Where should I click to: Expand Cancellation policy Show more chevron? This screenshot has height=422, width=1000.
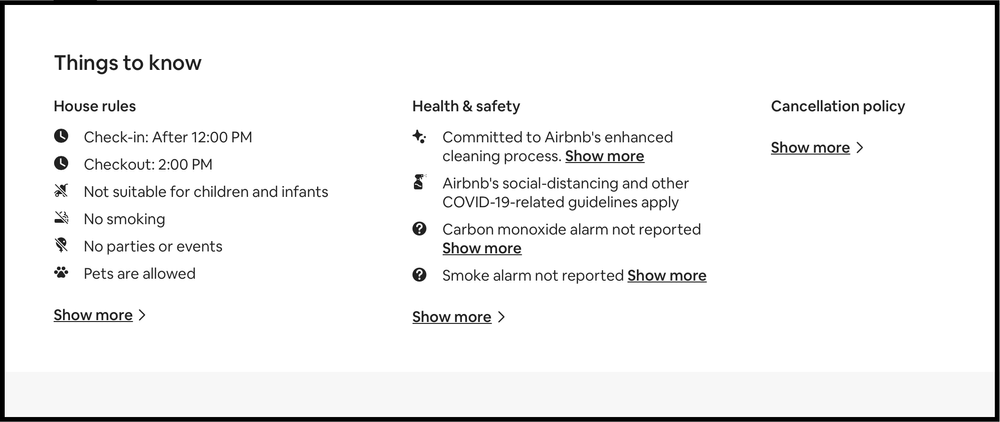[x=859, y=147]
